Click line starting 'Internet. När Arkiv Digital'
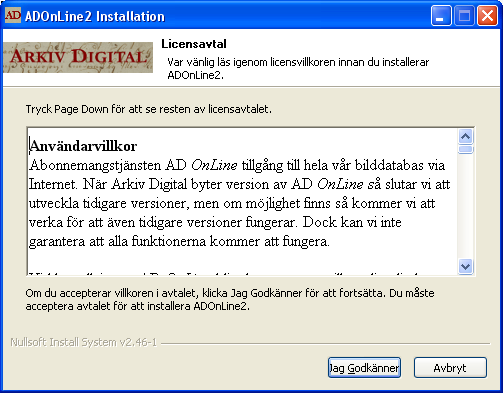 click(239, 184)
